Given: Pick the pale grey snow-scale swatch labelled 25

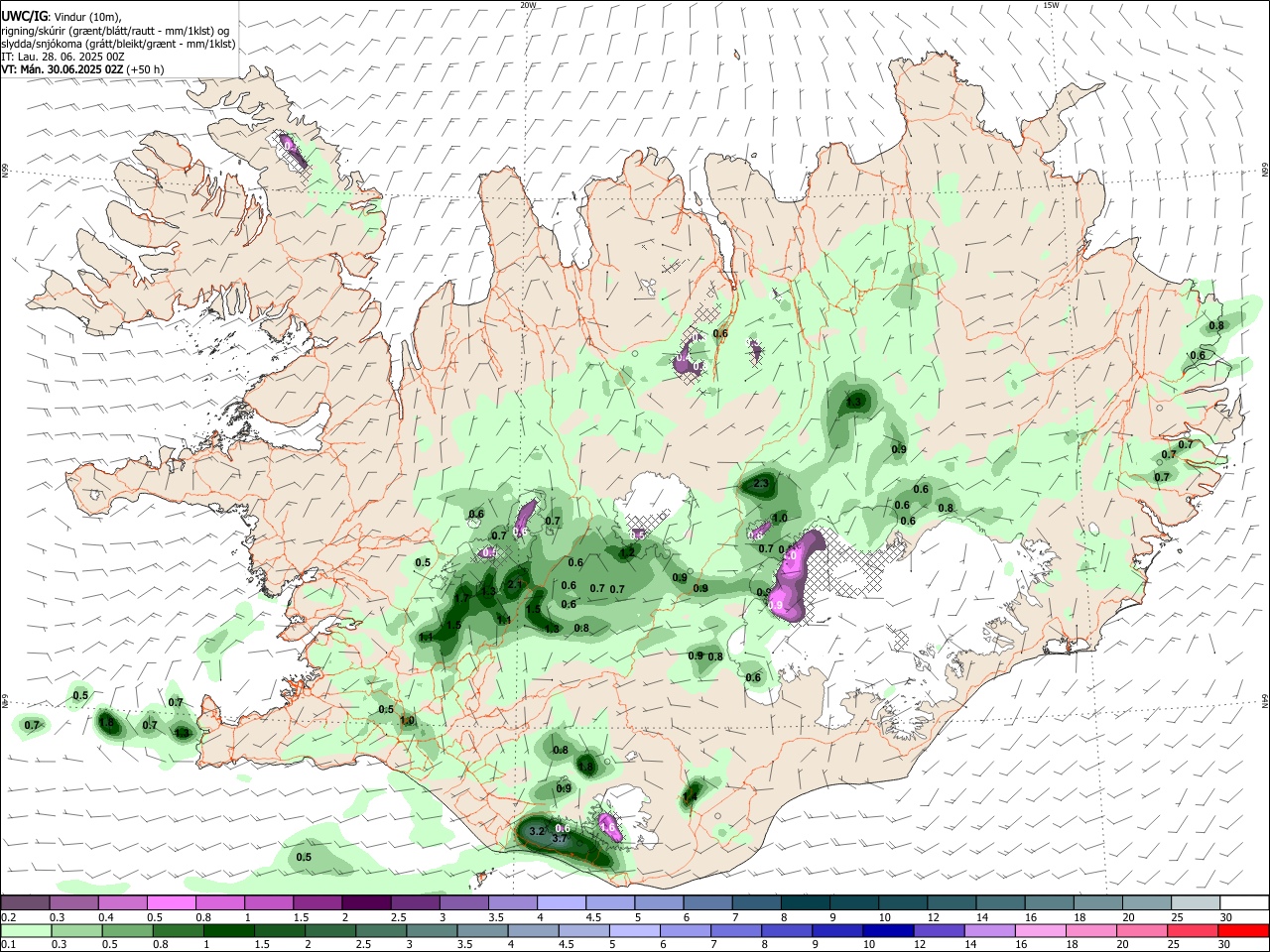Looking at the screenshot, I should coord(1195,902).
